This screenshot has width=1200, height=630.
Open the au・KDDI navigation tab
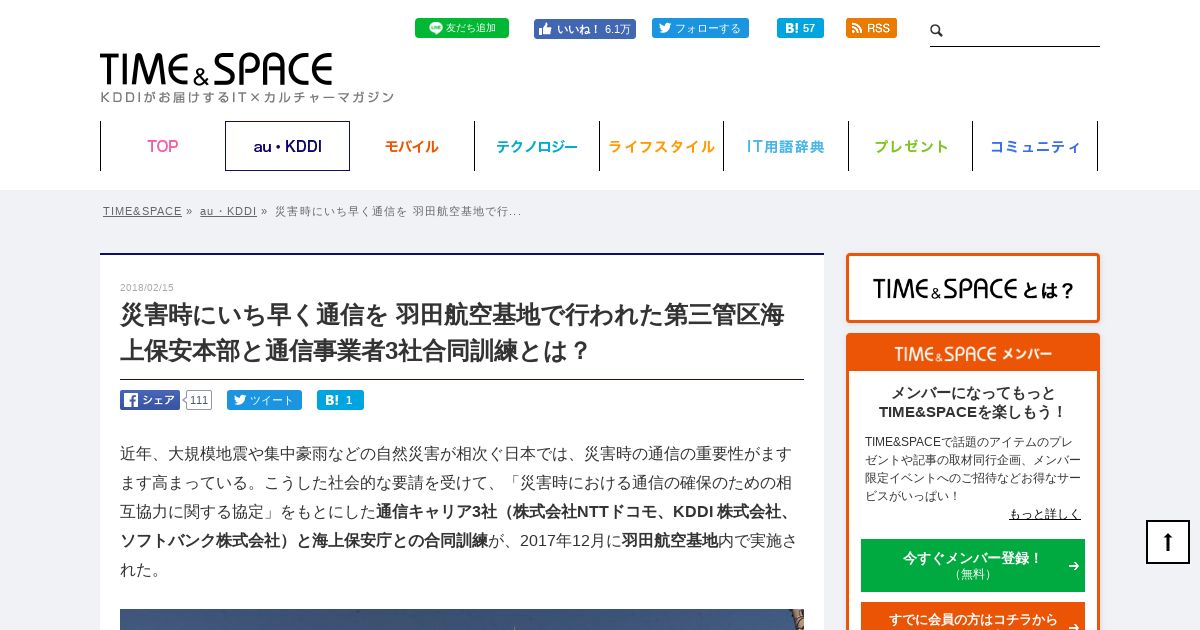click(287, 146)
